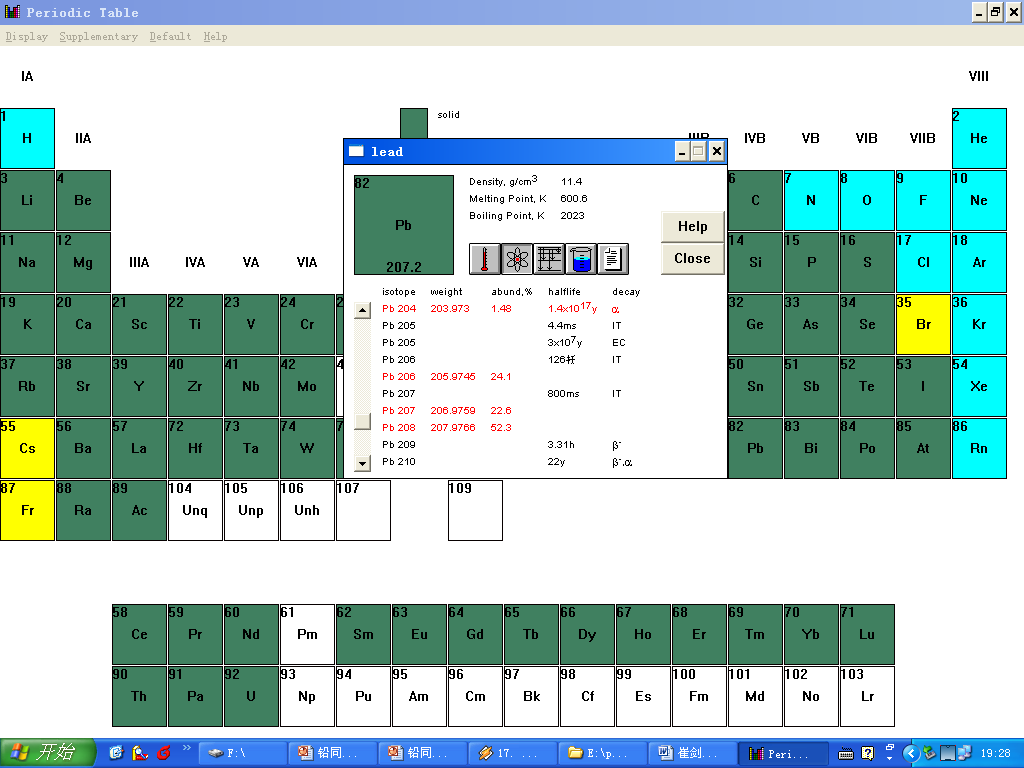
Task: Select Nitrogen element cell
Action: [x=811, y=200]
